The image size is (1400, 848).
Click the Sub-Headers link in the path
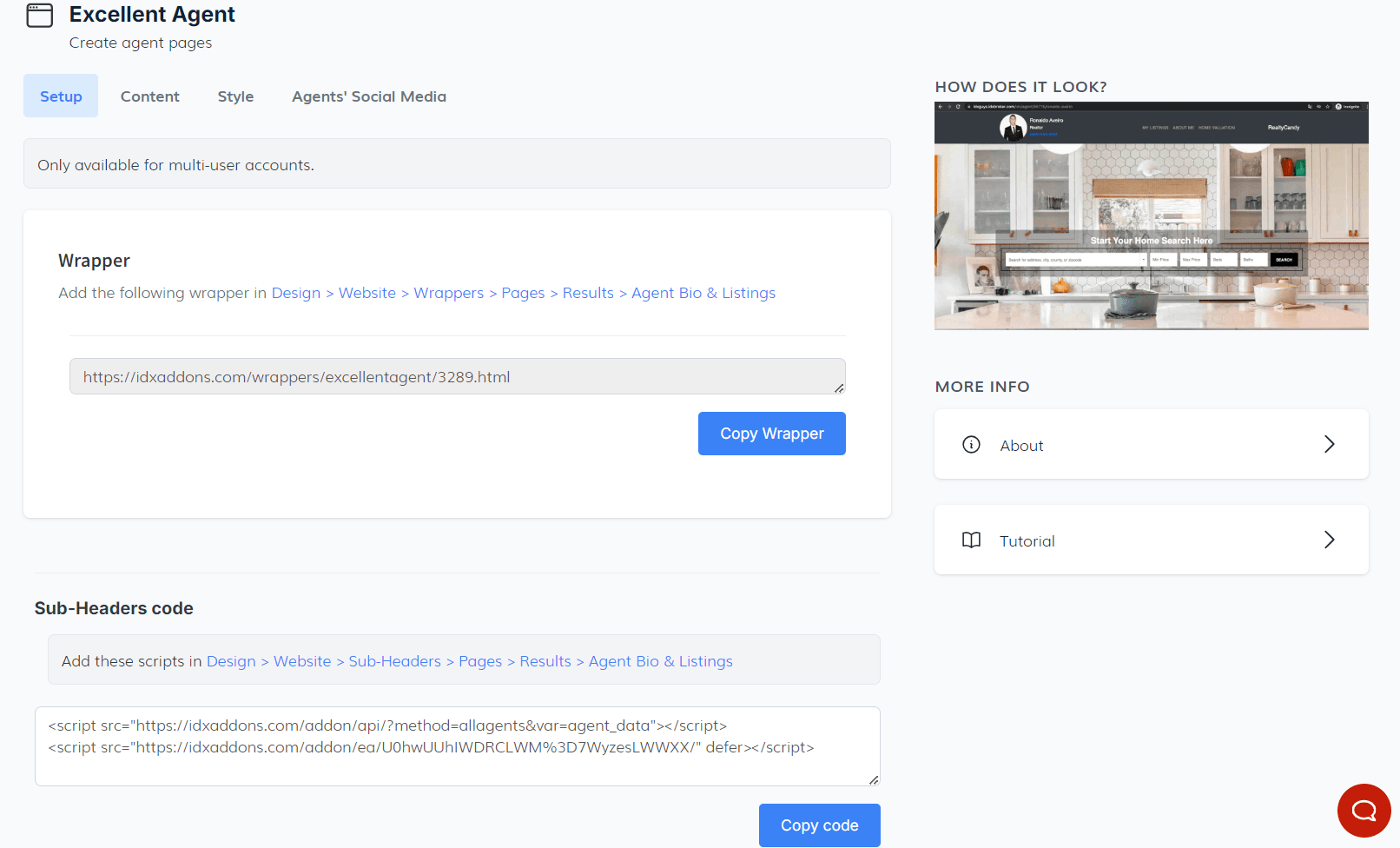click(x=394, y=662)
